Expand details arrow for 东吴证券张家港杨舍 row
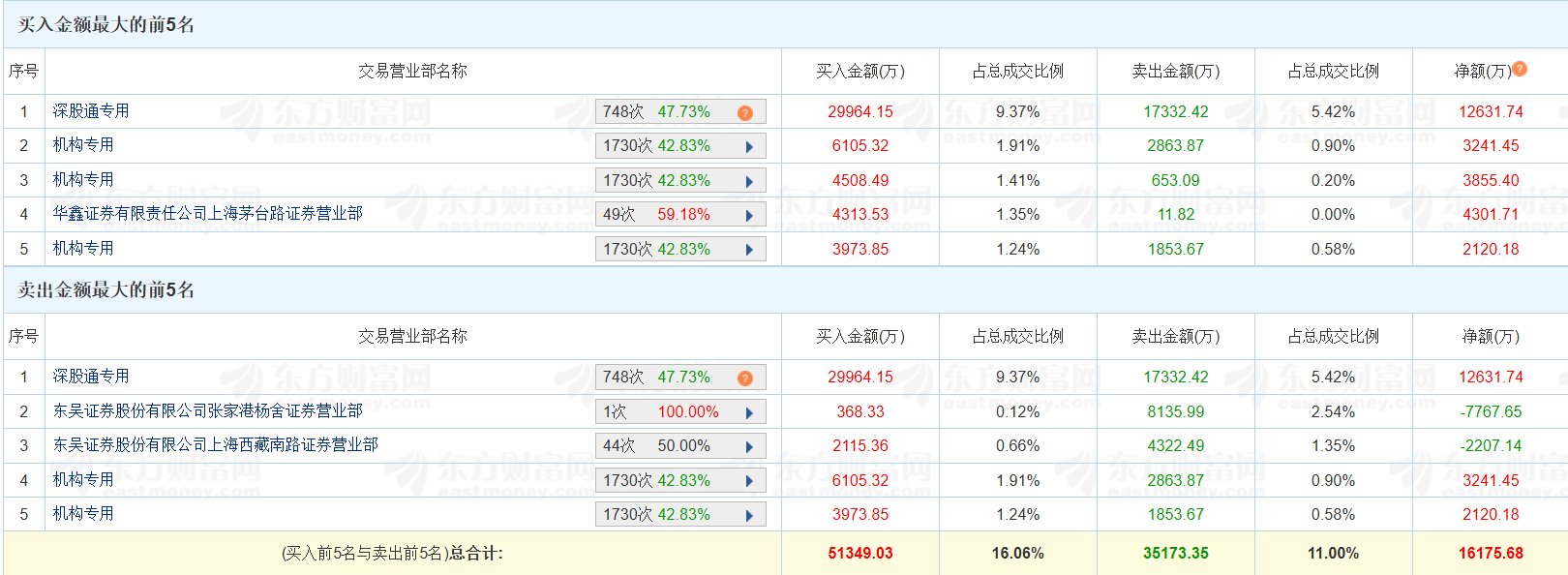1568x575 pixels. [749, 413]
